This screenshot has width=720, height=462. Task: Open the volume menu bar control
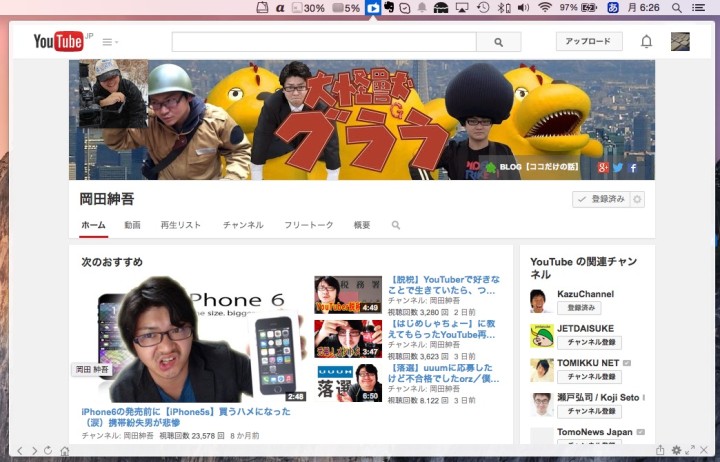(523, 7)
